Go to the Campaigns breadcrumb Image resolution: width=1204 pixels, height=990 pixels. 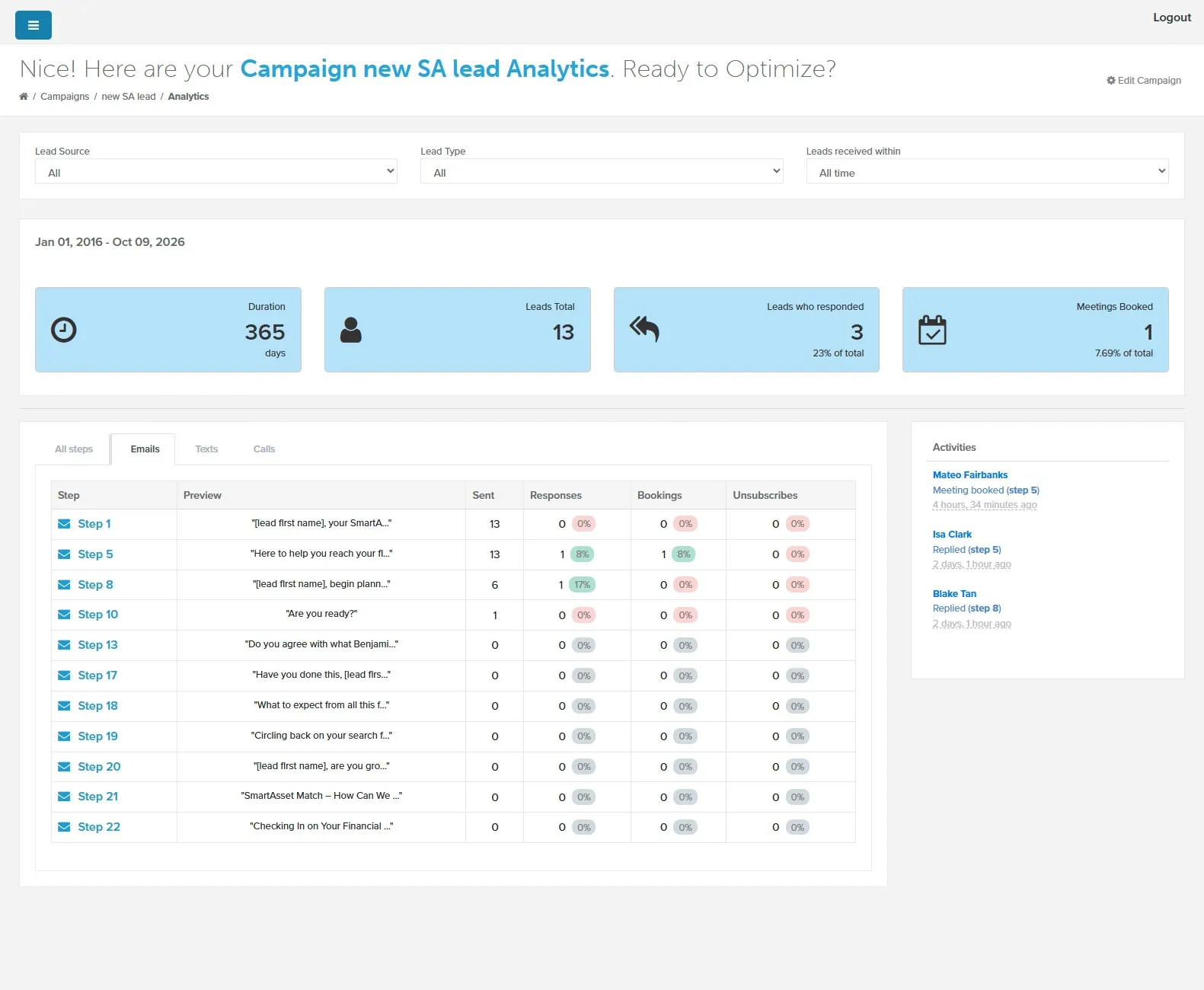(x=65, y=97)
